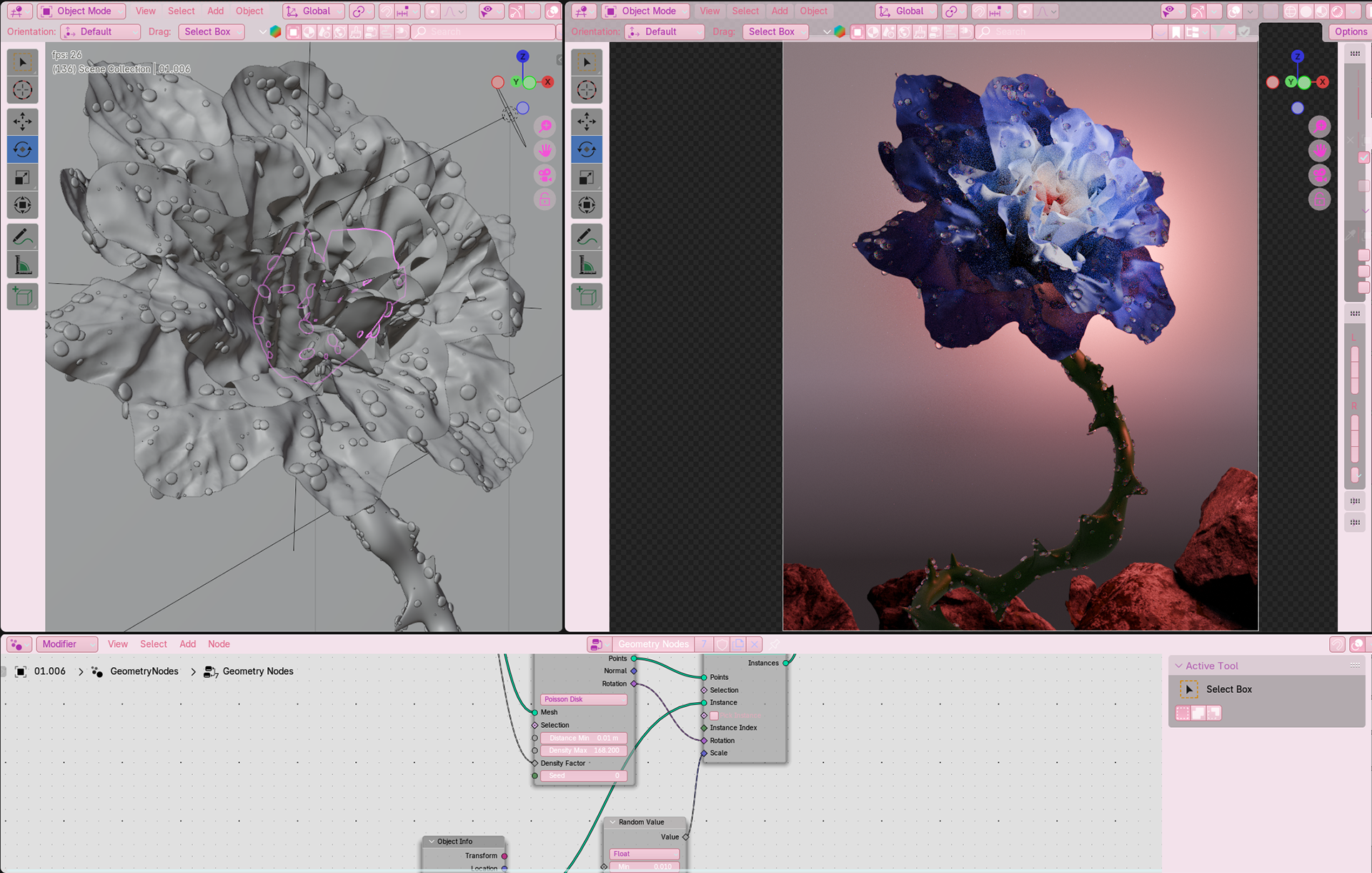Activate the Rotate tool in left viewport

[22, 149]
